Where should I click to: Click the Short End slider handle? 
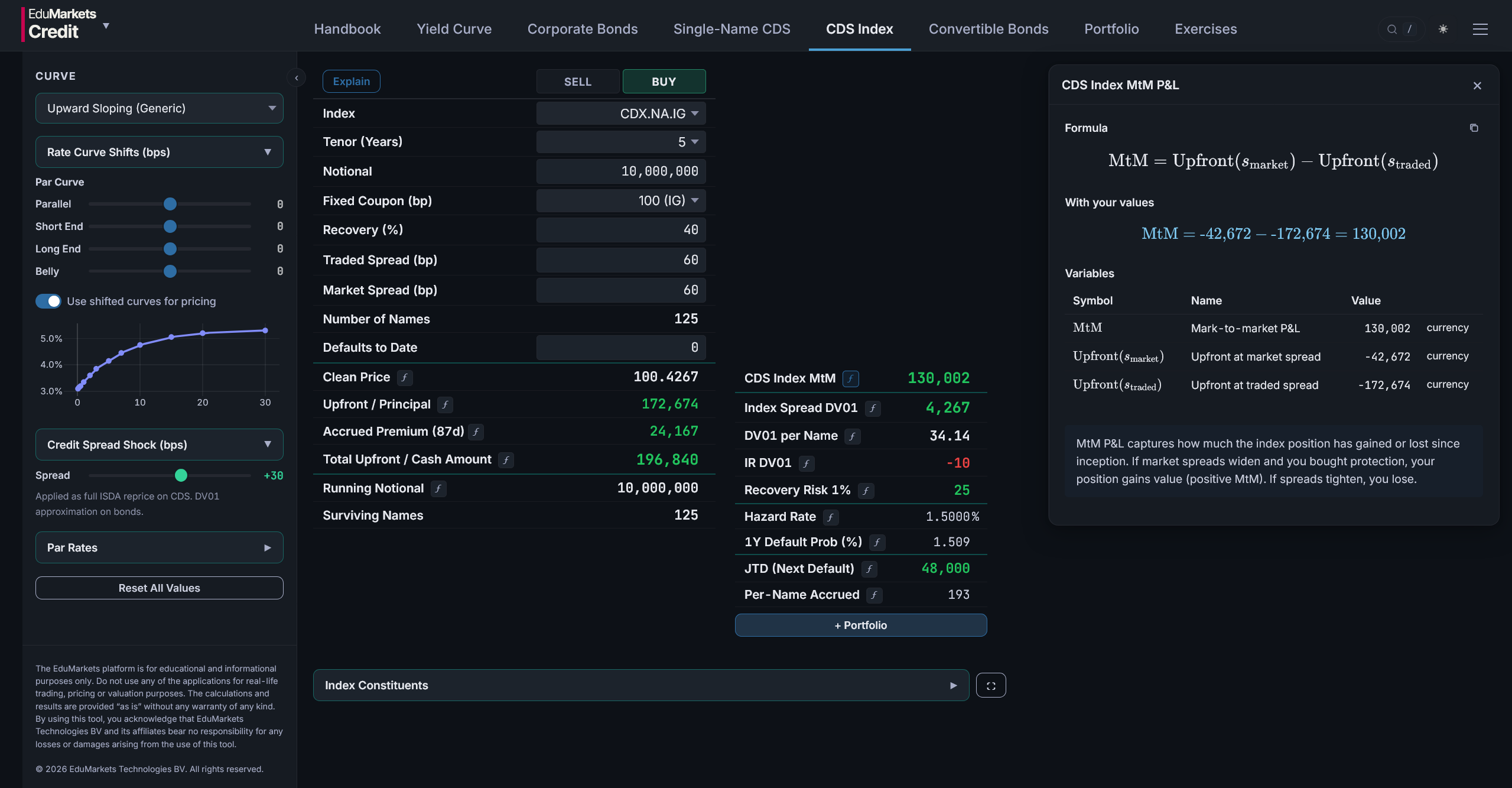pos(170,227)
